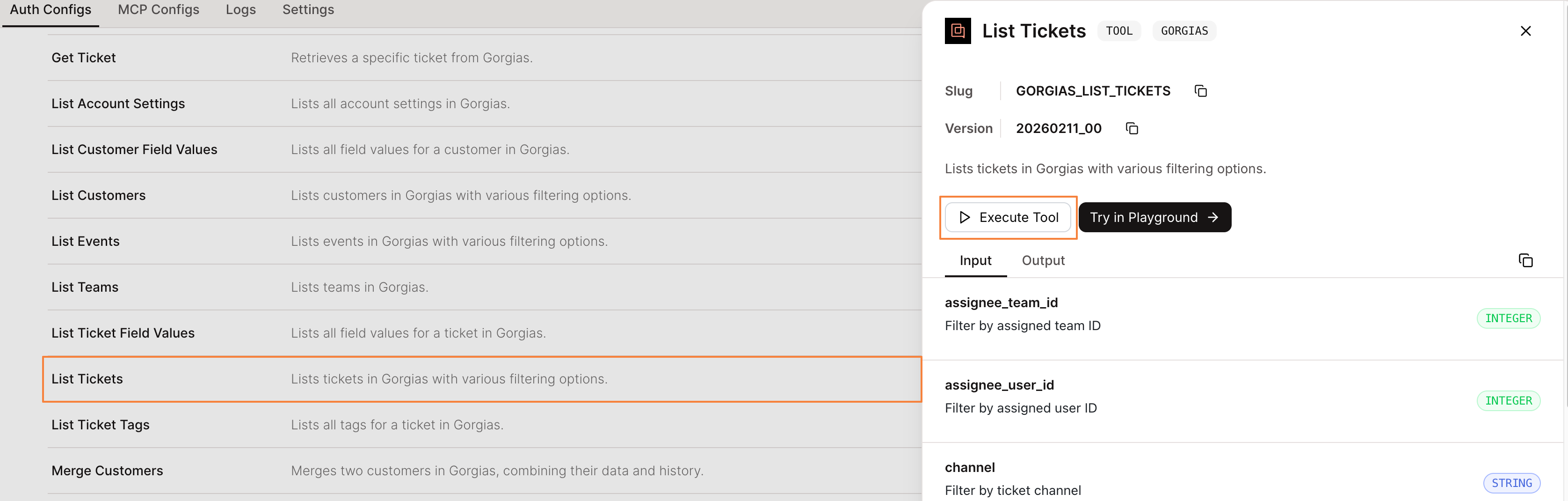Select the Auth Configs tab
This screenshot has width=1568, height=501.
pyautogui.click(x=51, y=10)
